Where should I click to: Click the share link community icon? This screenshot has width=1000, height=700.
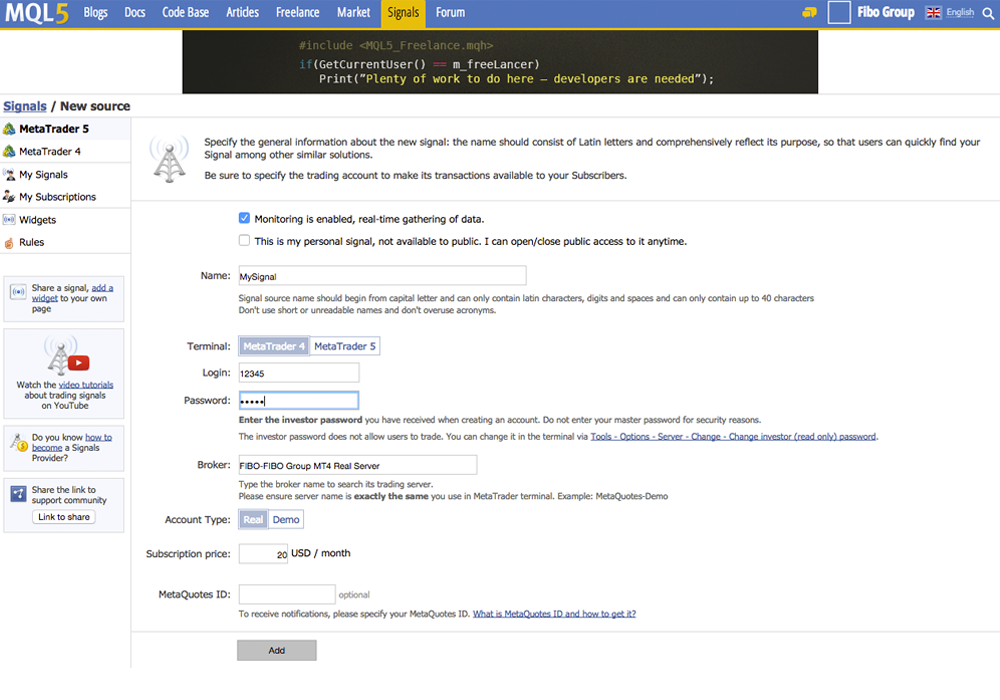click(18, 493)
